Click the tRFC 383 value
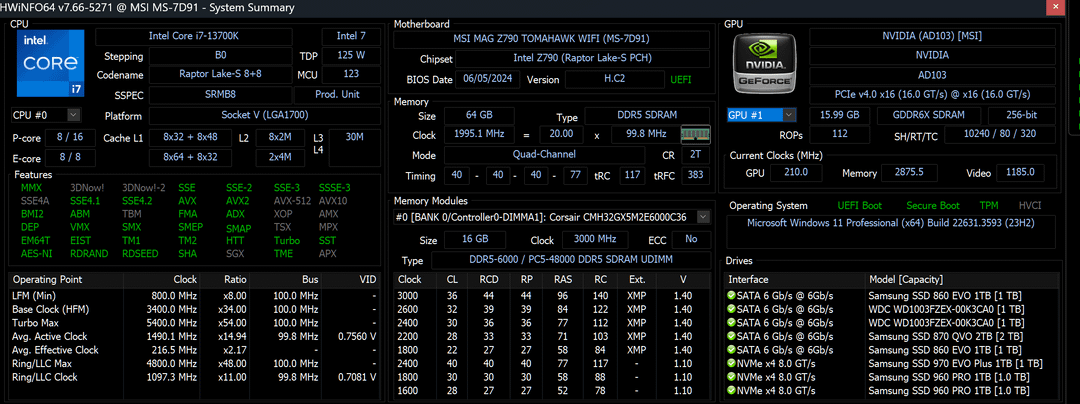This screenshot has width=1080, height=404. tap(696, 175)
